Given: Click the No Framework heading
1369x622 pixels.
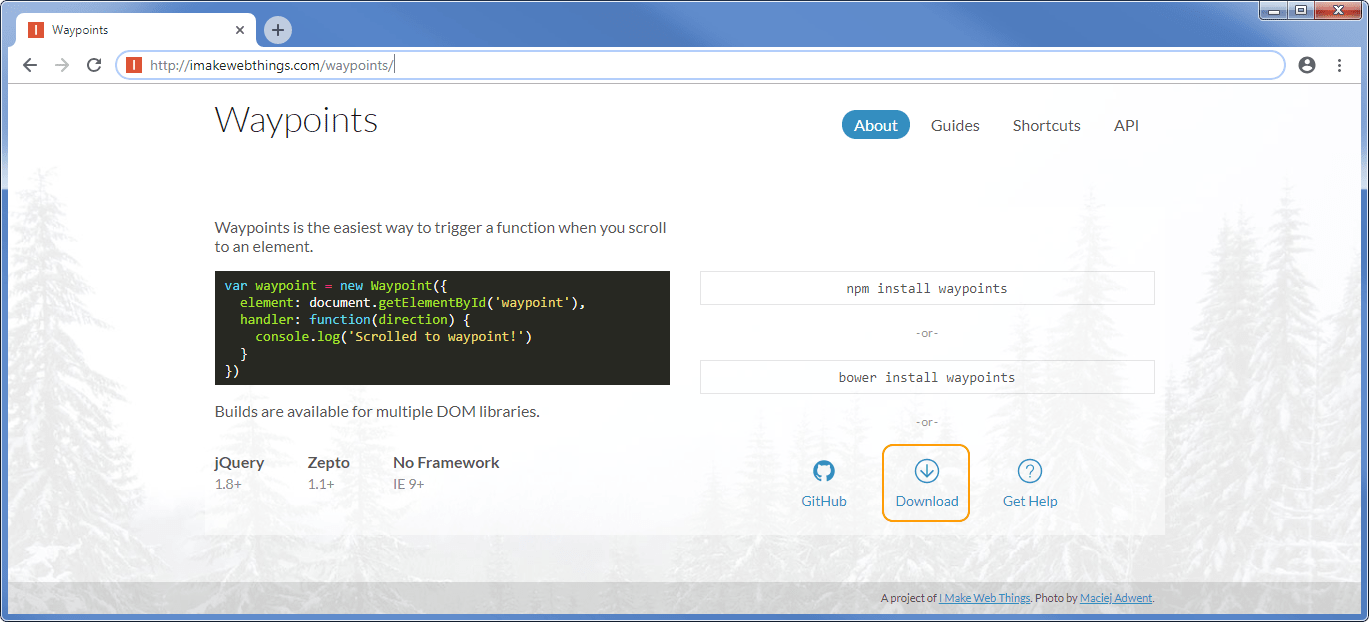Looking at the screenshot, I should (x=446, y=463).
